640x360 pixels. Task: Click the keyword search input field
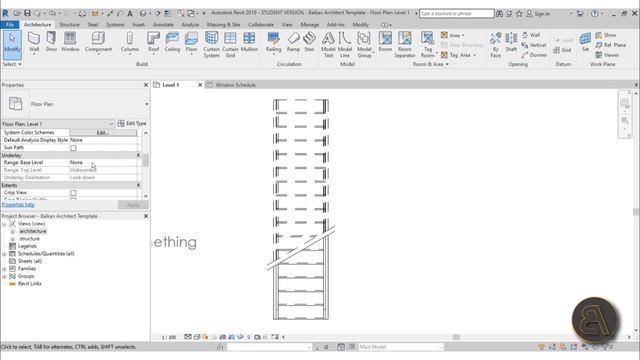click(456, 13)
